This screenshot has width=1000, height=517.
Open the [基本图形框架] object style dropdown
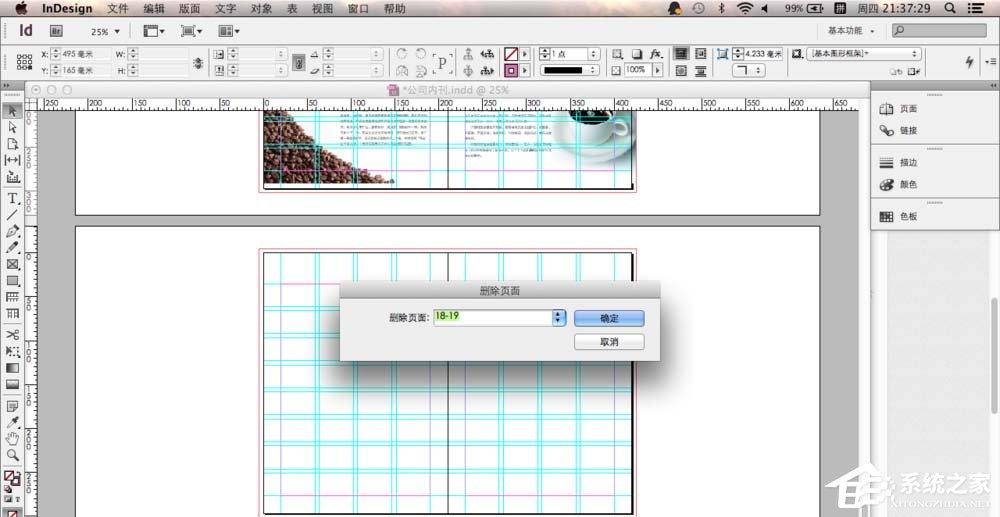point(864,54)
